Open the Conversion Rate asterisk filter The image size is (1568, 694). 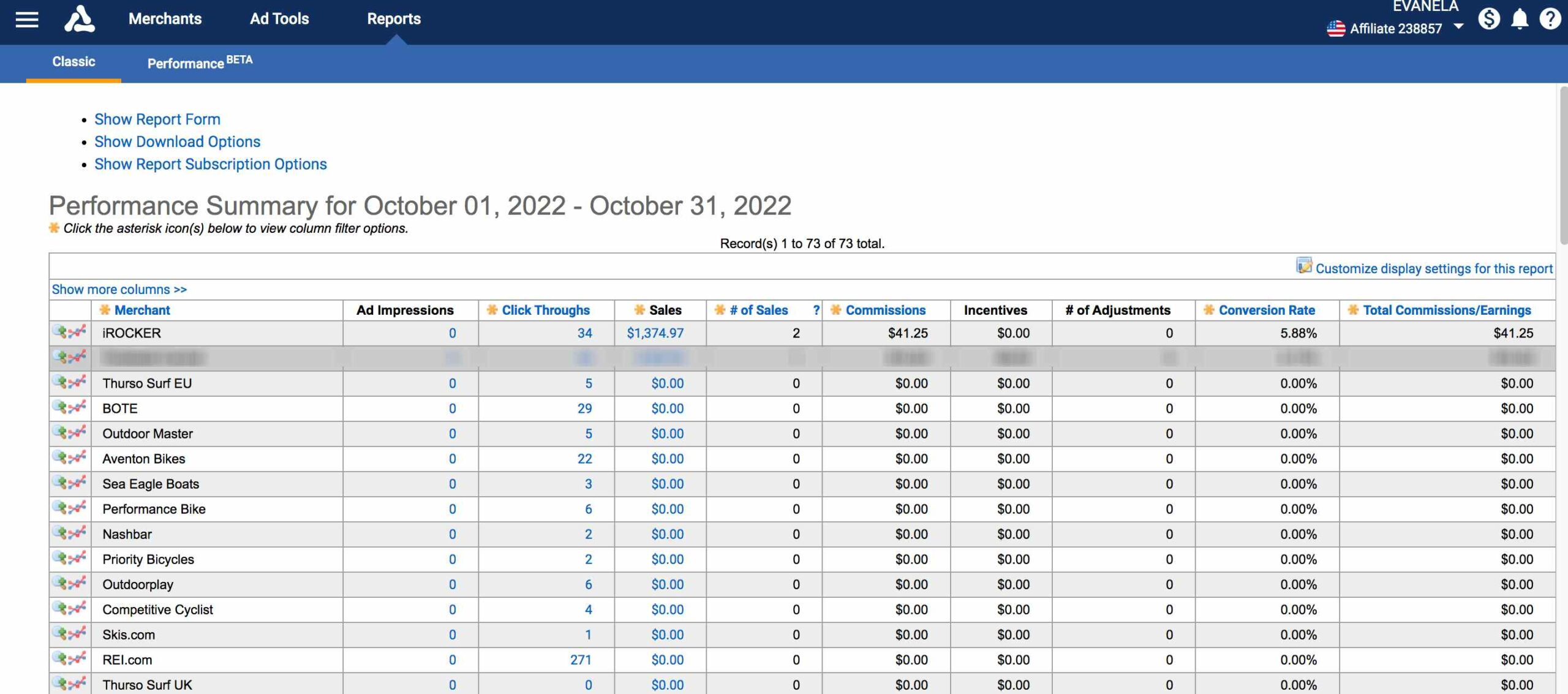coord(1208,310)
